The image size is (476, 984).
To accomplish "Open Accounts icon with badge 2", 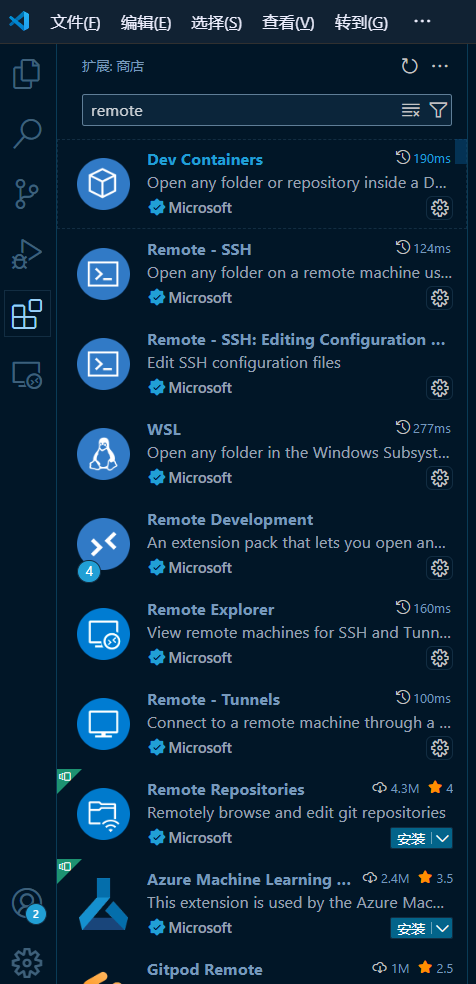I will [28, 904].
